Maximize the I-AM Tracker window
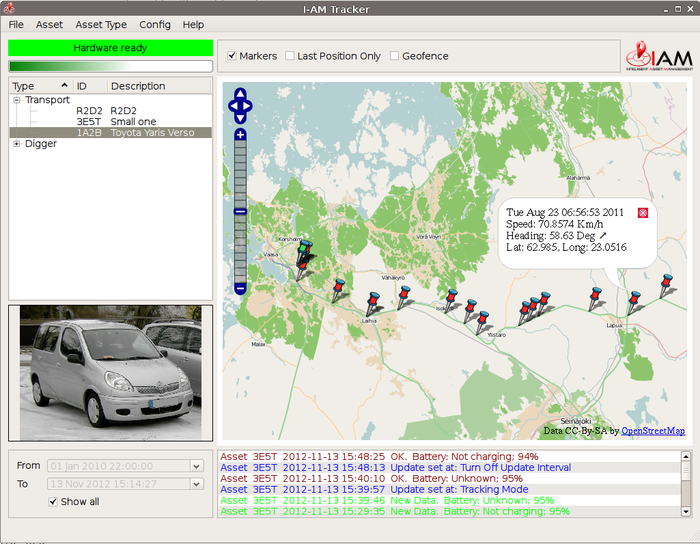This screenshot has width=700, height=544. 678,9
